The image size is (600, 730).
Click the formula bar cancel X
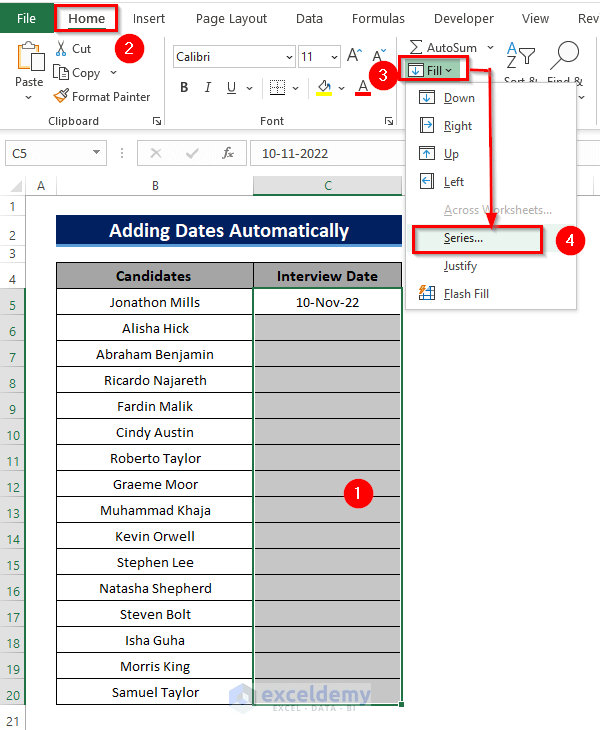[156, 153]
